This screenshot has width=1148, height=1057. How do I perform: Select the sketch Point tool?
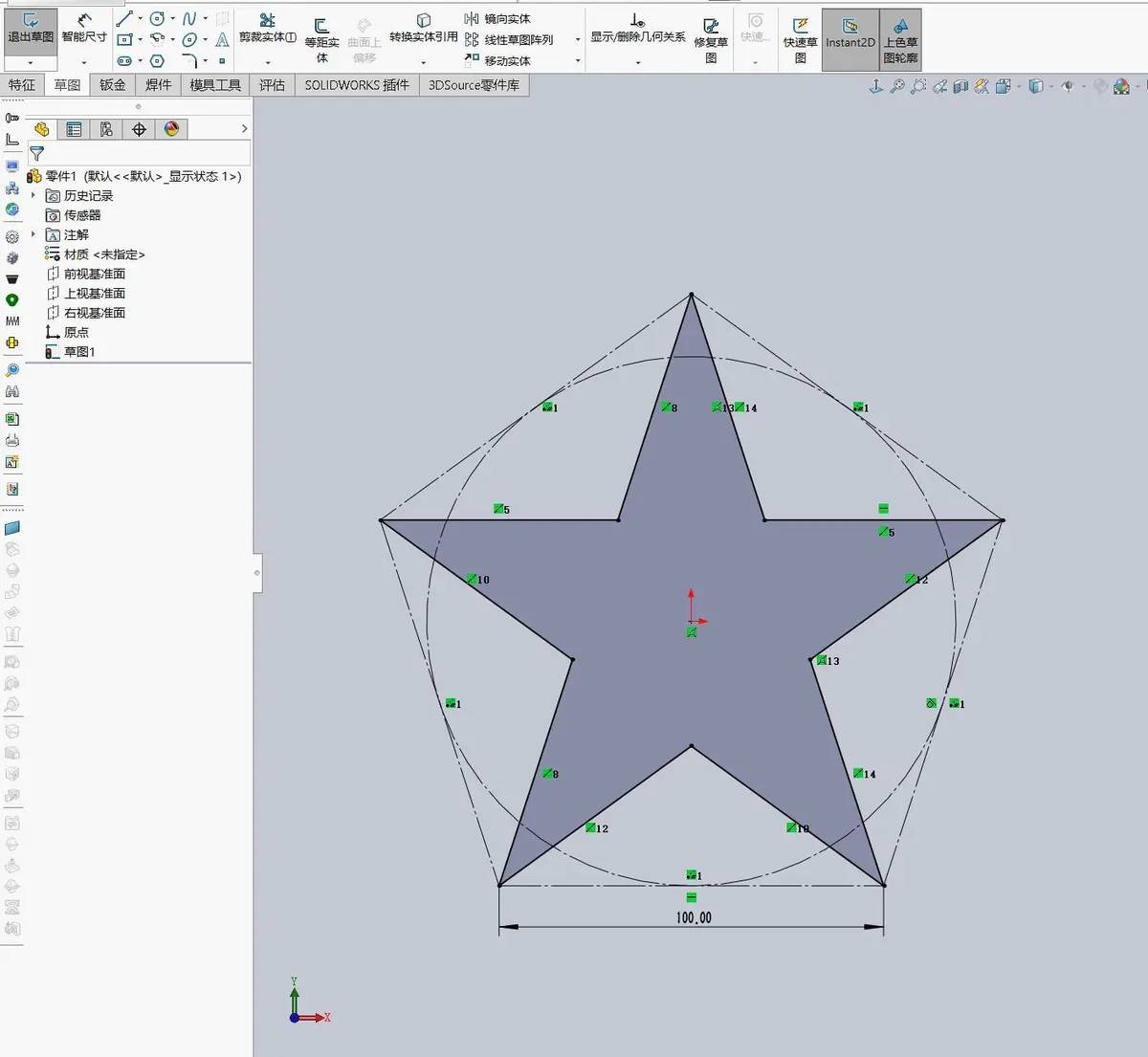tap(222, 61)
